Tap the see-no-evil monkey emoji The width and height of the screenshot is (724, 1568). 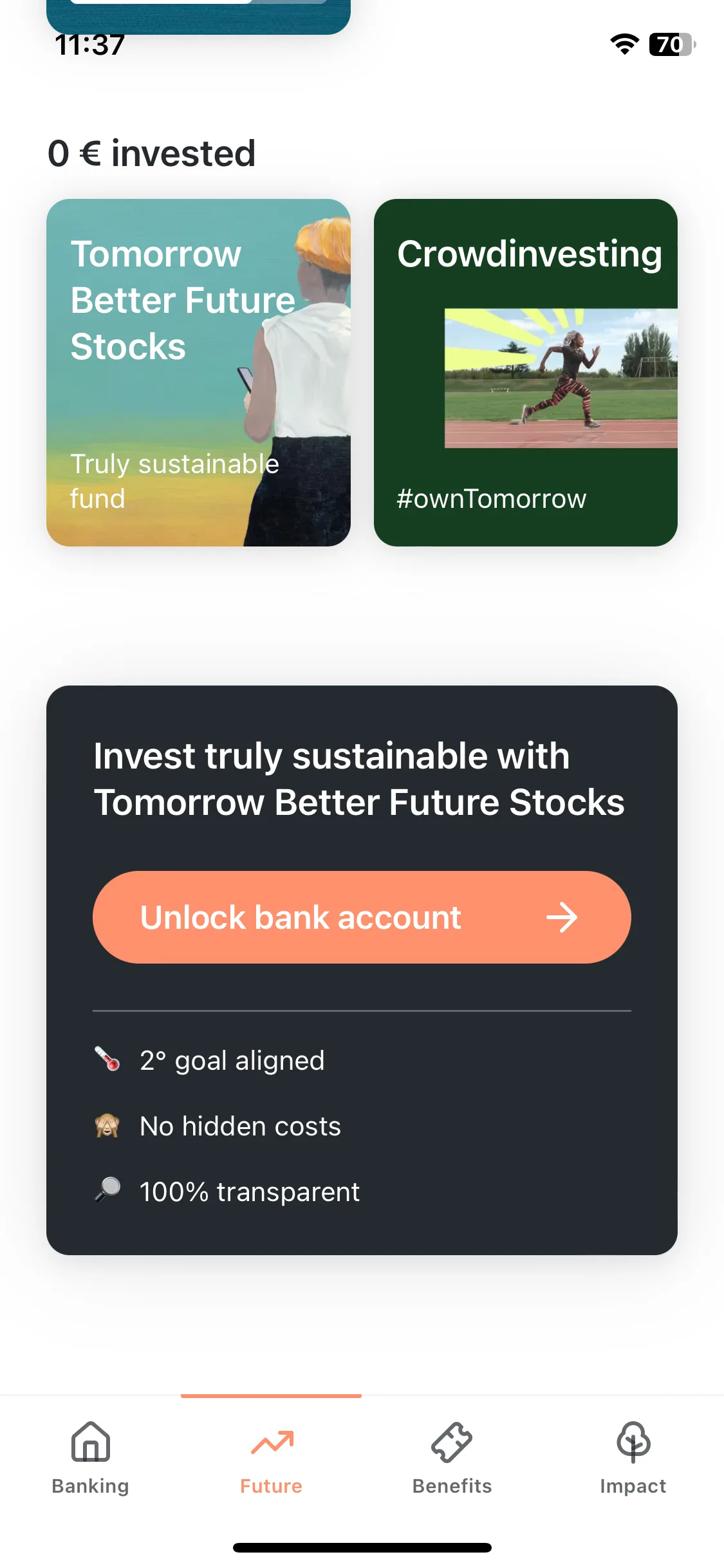point(107,1125)
